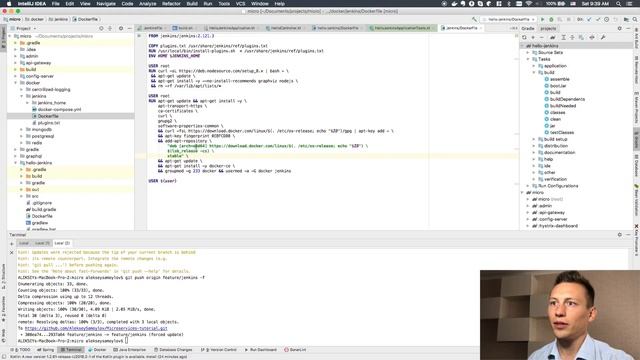Select docker-compose.yml in project tree

(x=56, y=110)
